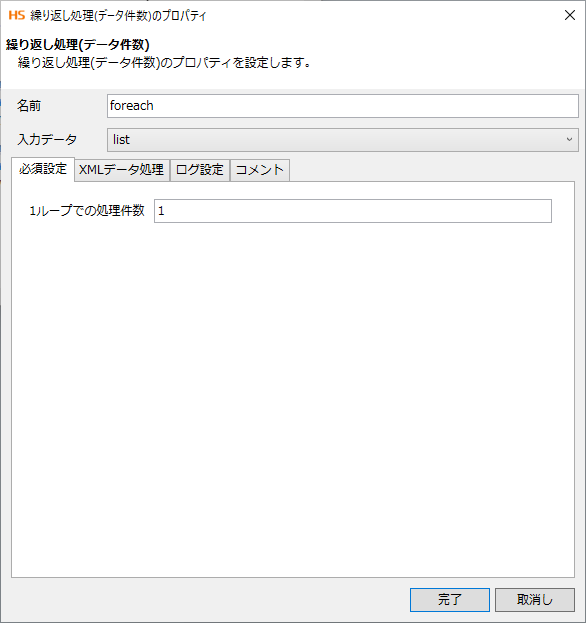This screenshot has width=586, height=623.
Task: Close the properties dialog with X
Action: [x=570, y=15]
